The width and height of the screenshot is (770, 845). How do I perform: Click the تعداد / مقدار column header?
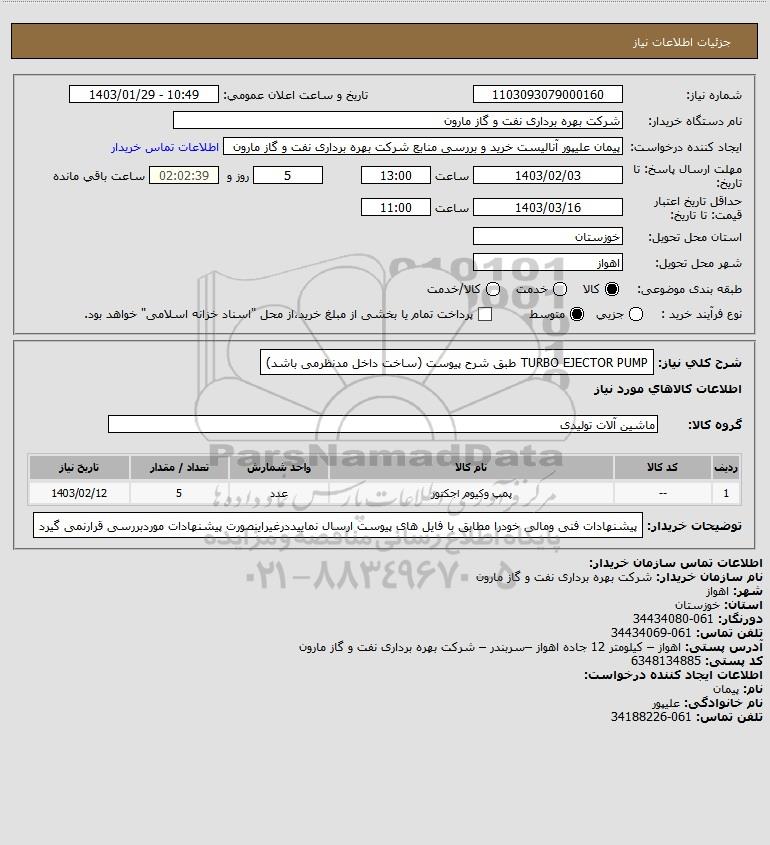[x=179, y=467]
